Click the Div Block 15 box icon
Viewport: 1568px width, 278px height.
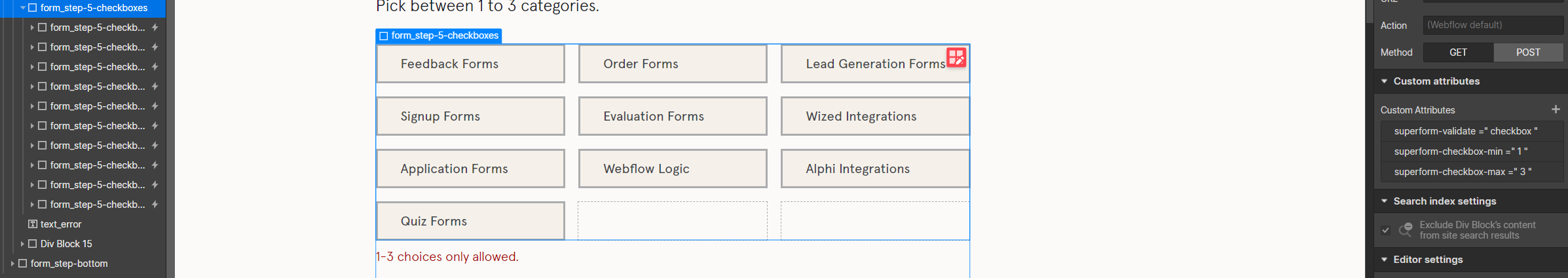coord(32,244)
